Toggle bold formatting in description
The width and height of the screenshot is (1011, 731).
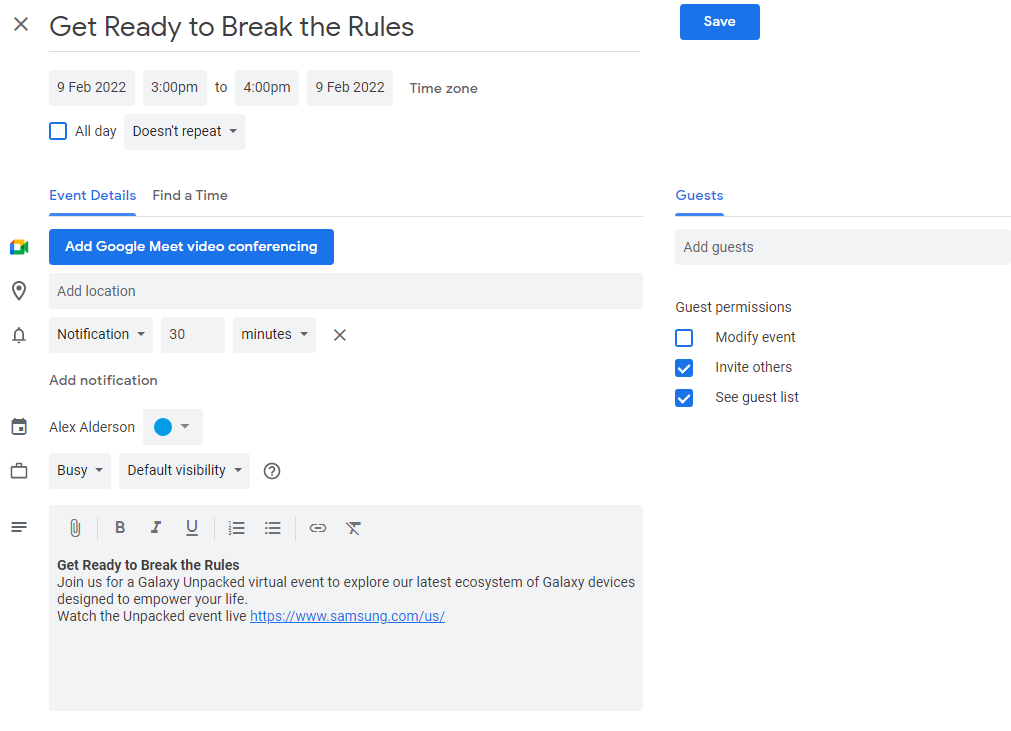(120, 528)
